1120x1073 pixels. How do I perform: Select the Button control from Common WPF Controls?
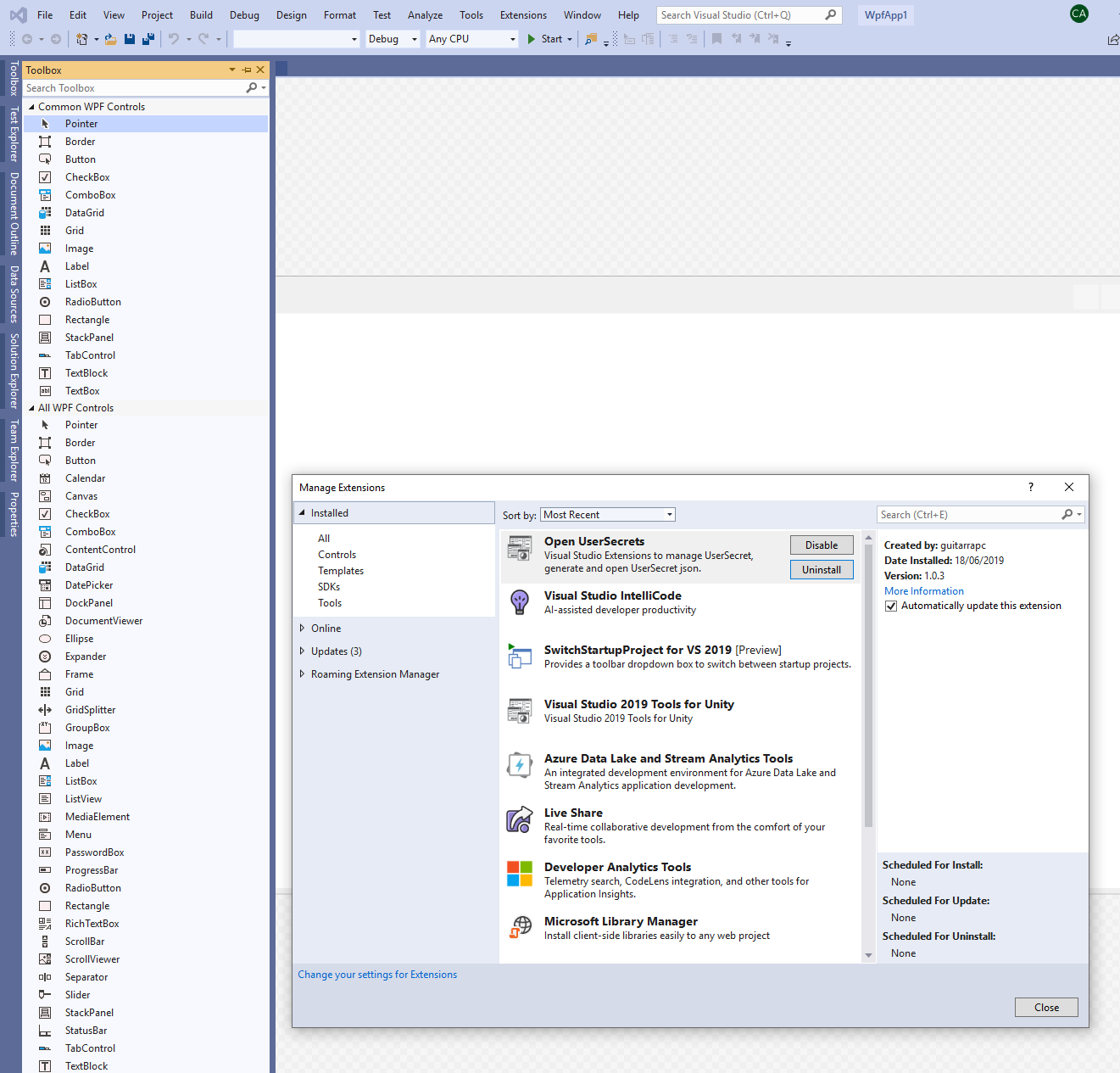click(x=80, y=159)
